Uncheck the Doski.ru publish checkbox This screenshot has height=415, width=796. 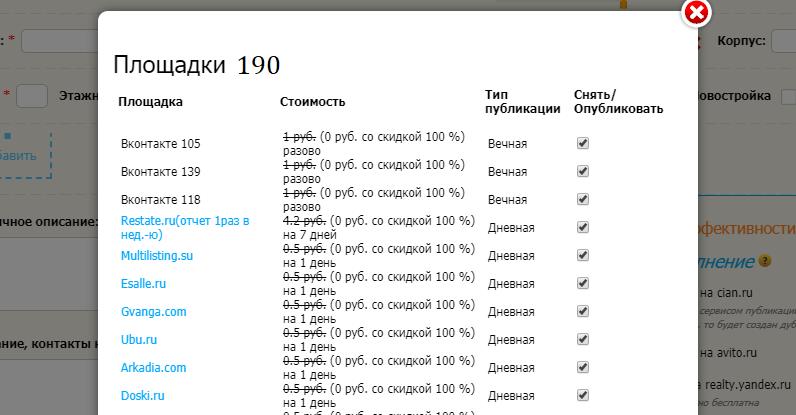pos(583,396)
